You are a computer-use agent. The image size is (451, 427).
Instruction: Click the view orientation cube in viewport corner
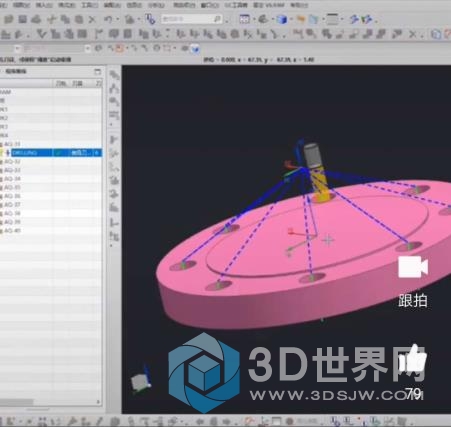point(141,381)
